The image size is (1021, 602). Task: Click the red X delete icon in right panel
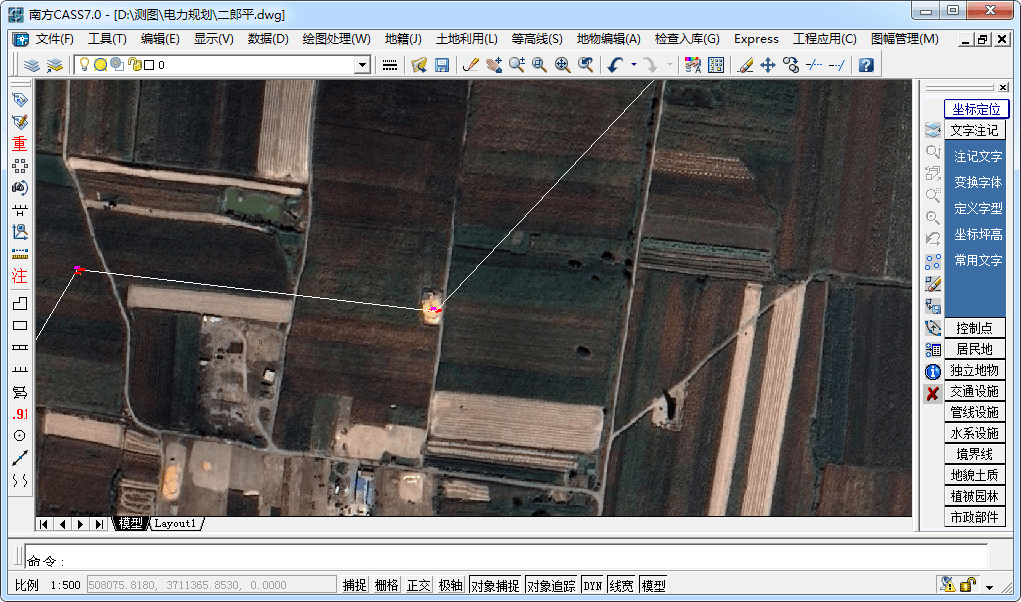(932, 393)
